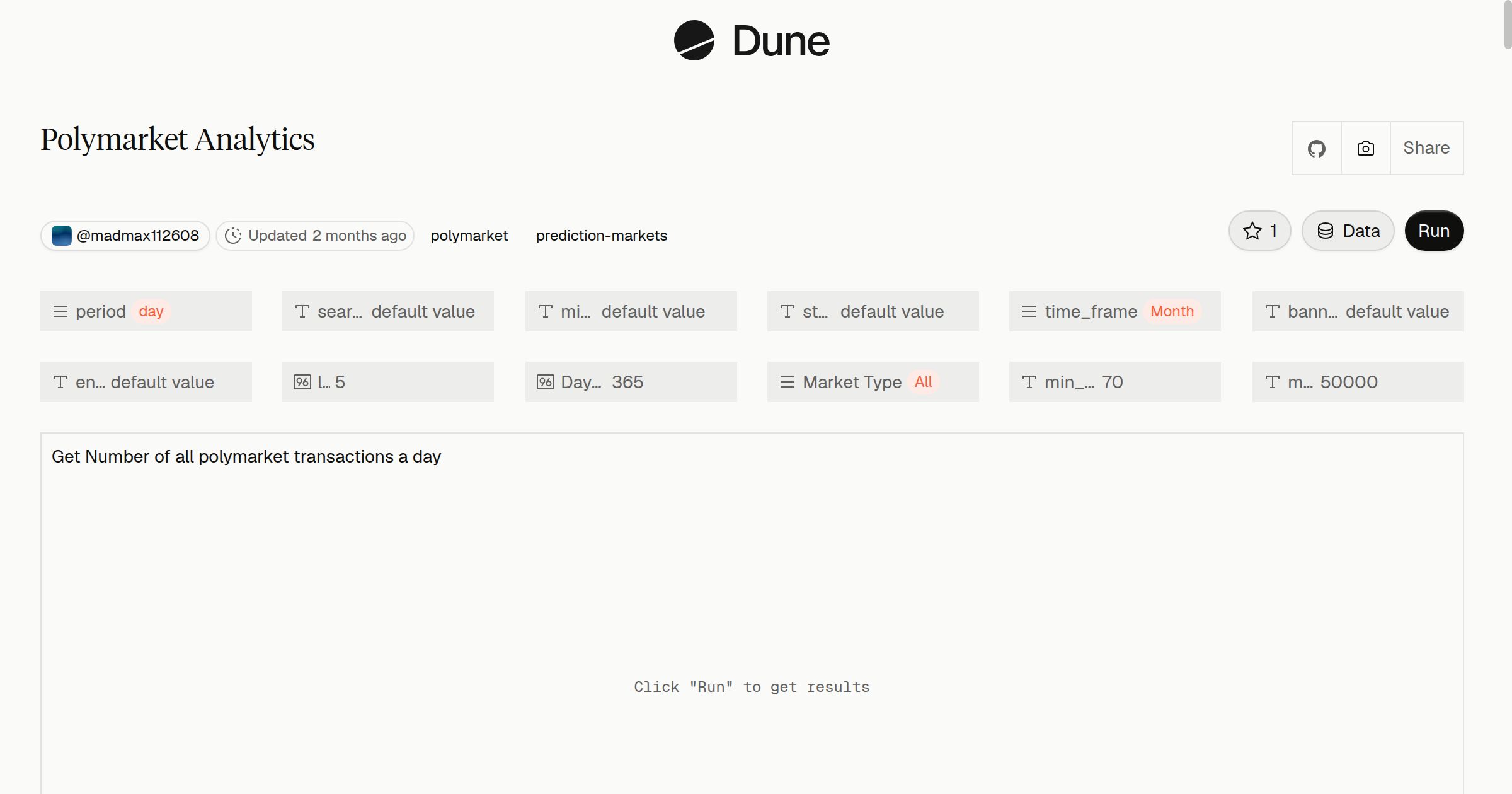Open the Data button
Viewport: 1512px width, 794px height.
tap(1348, 231)
